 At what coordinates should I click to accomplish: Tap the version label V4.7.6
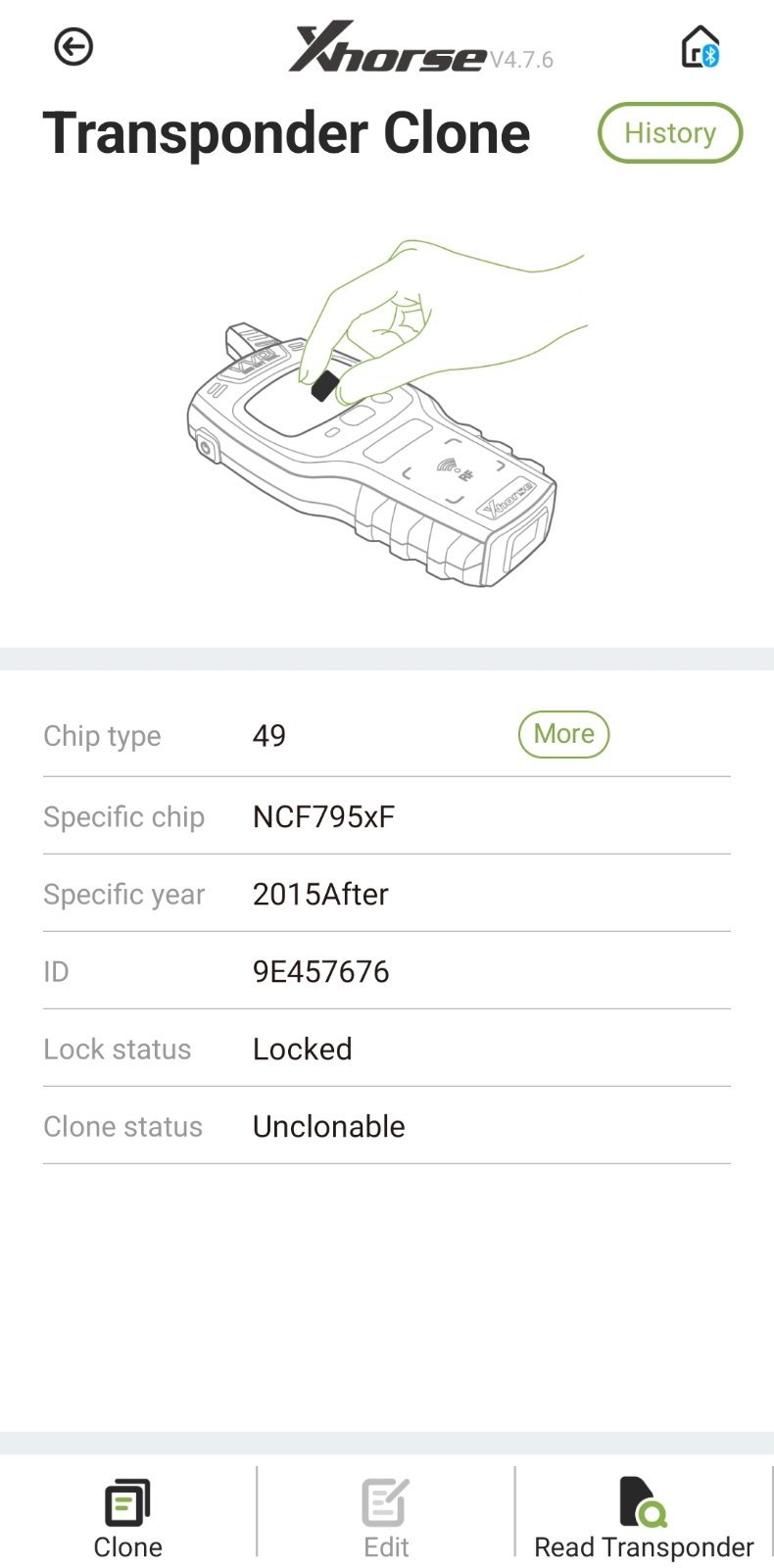(521, 60)
